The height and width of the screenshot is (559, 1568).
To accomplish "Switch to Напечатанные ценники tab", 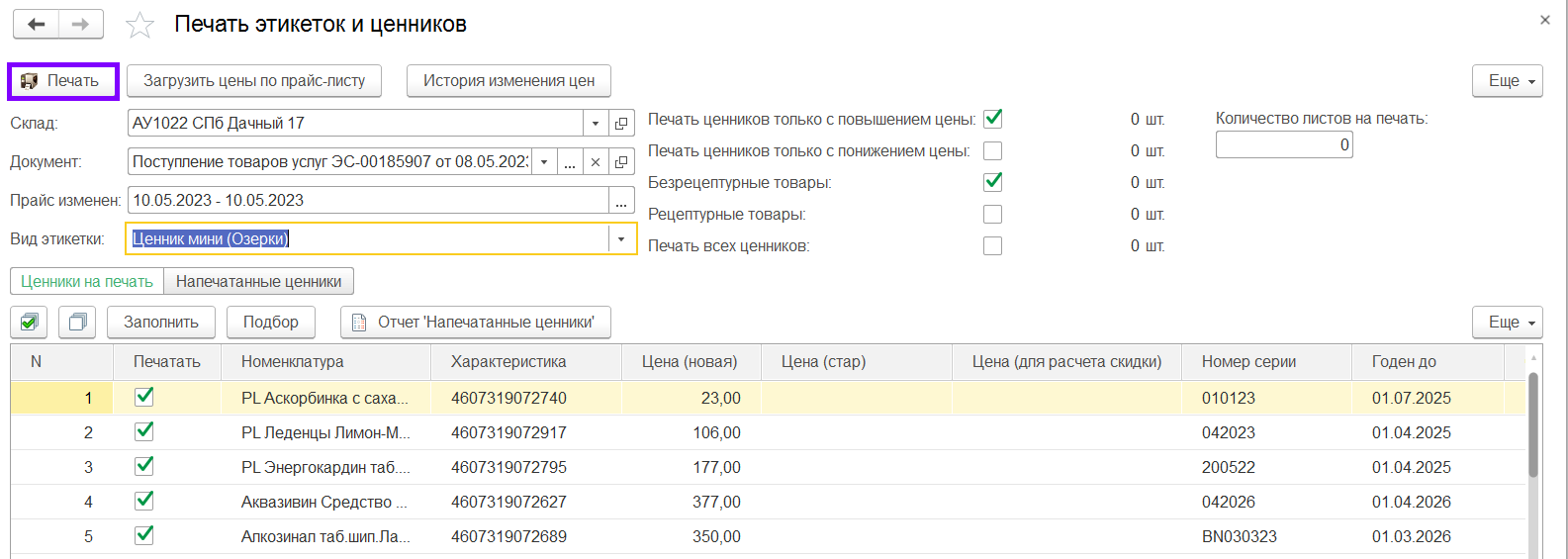I will coord(258,282).
